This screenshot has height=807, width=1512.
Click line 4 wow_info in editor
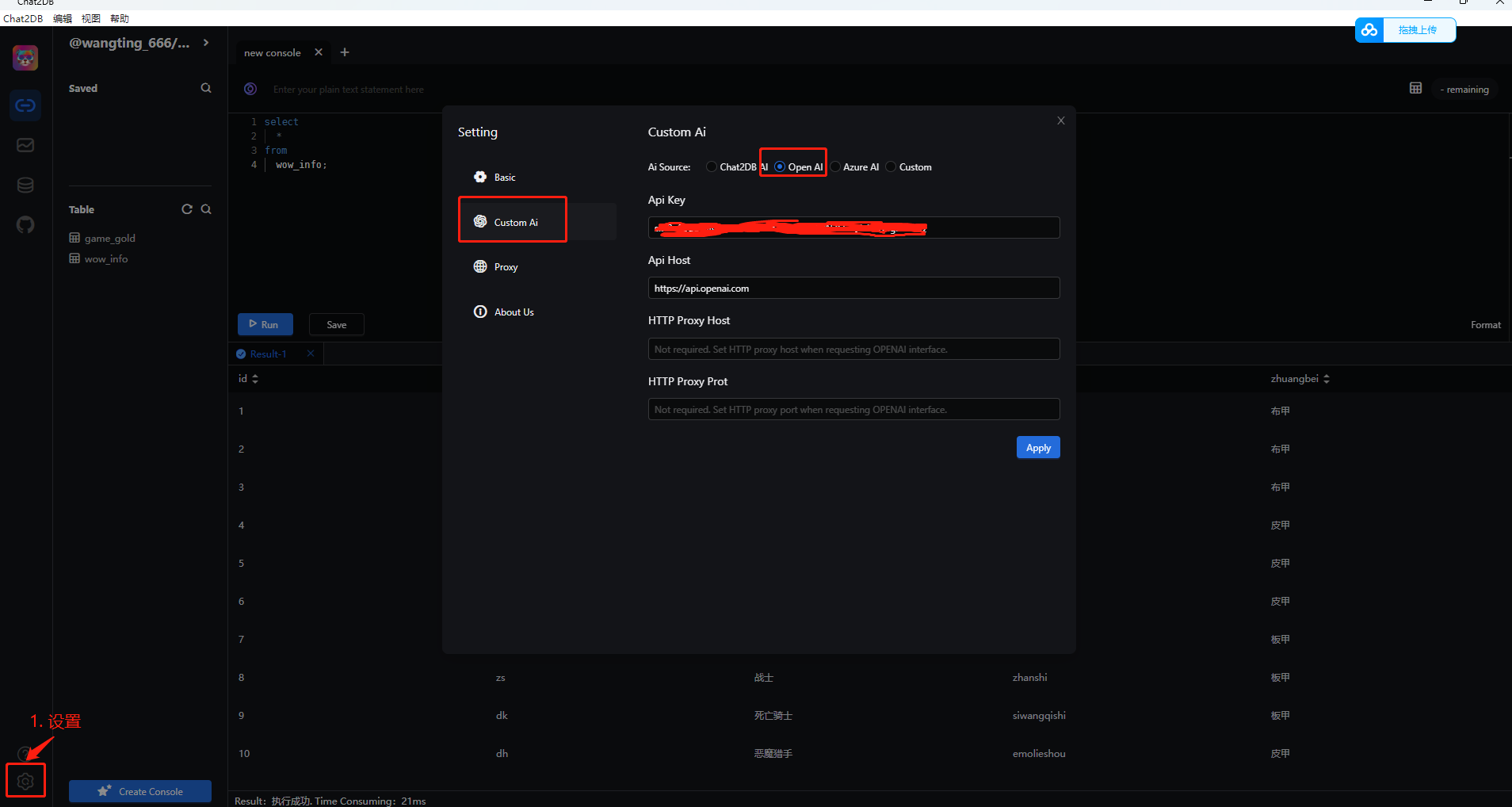(301, 165)
